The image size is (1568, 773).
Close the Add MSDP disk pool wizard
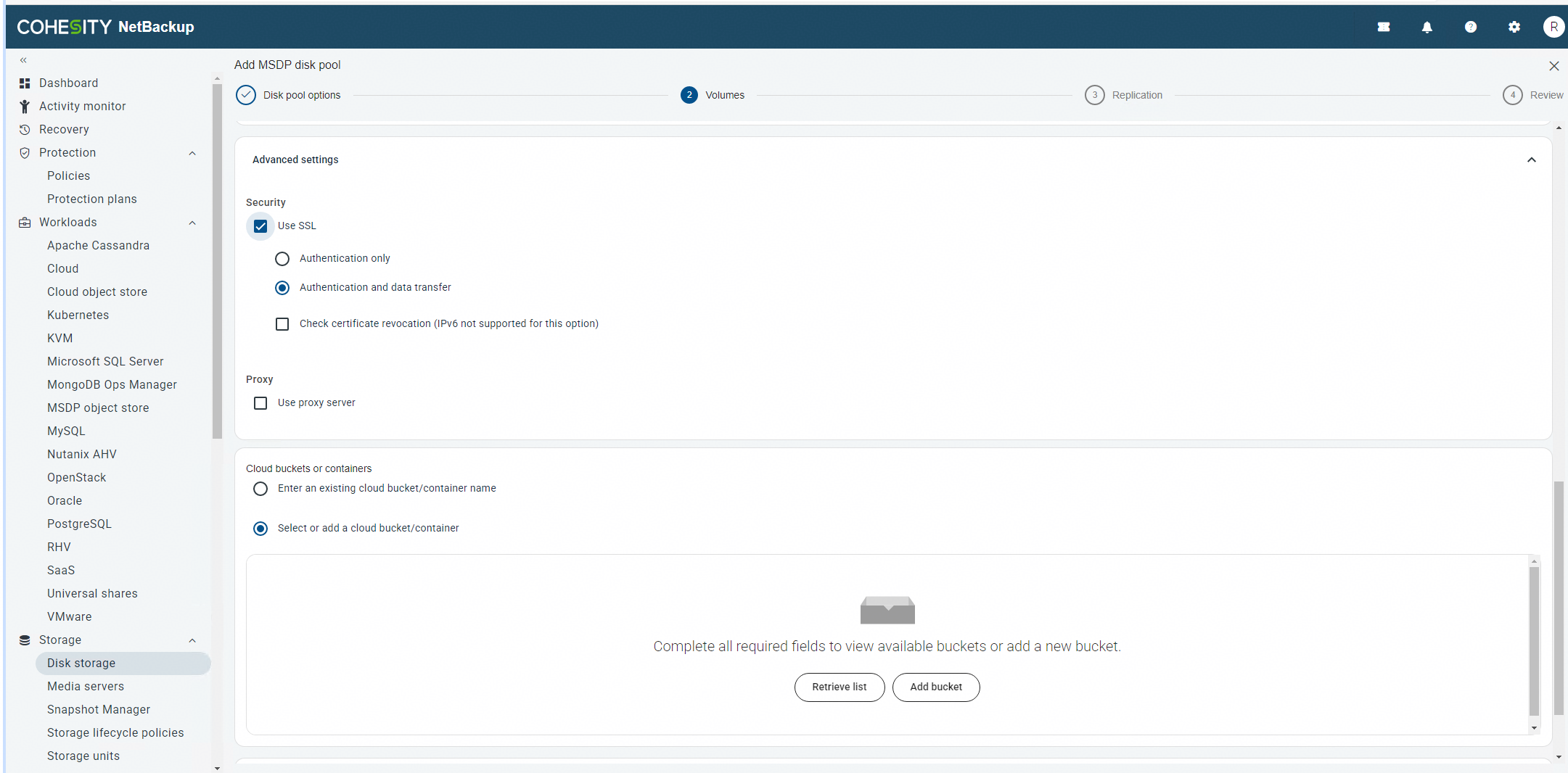(1553, 66)
